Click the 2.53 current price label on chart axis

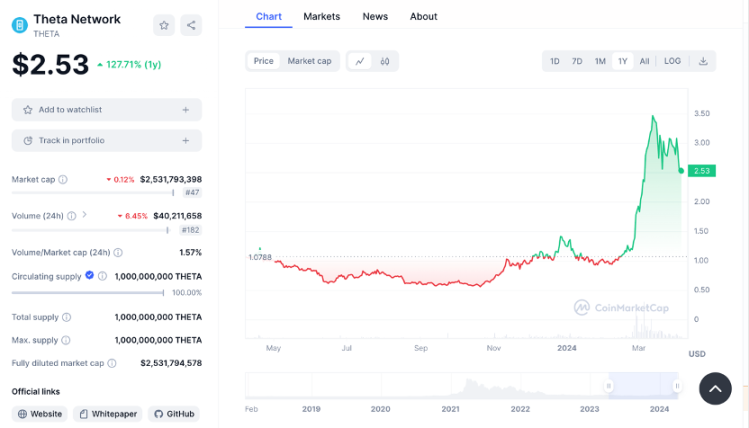point(702,171)
